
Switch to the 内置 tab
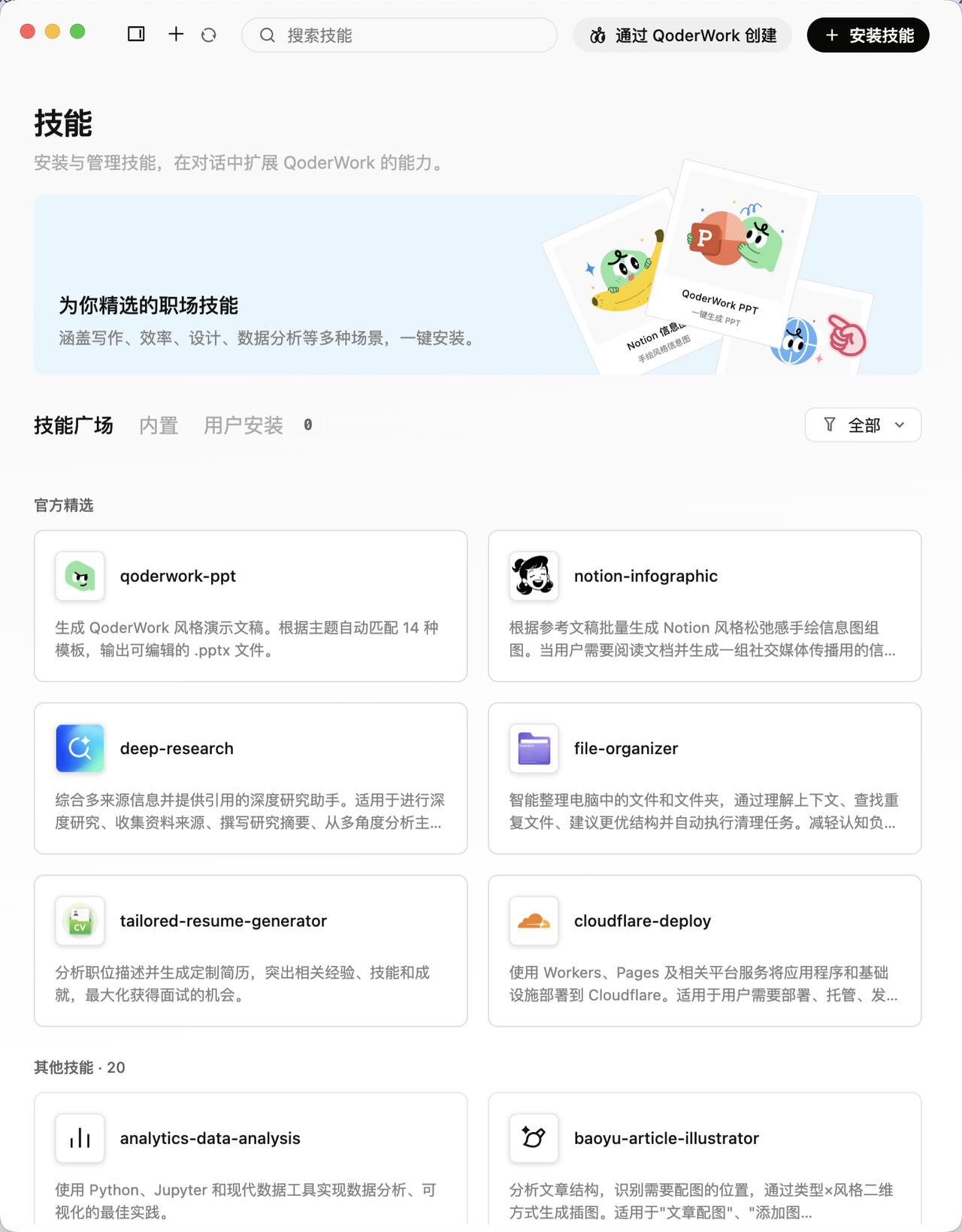159,425
